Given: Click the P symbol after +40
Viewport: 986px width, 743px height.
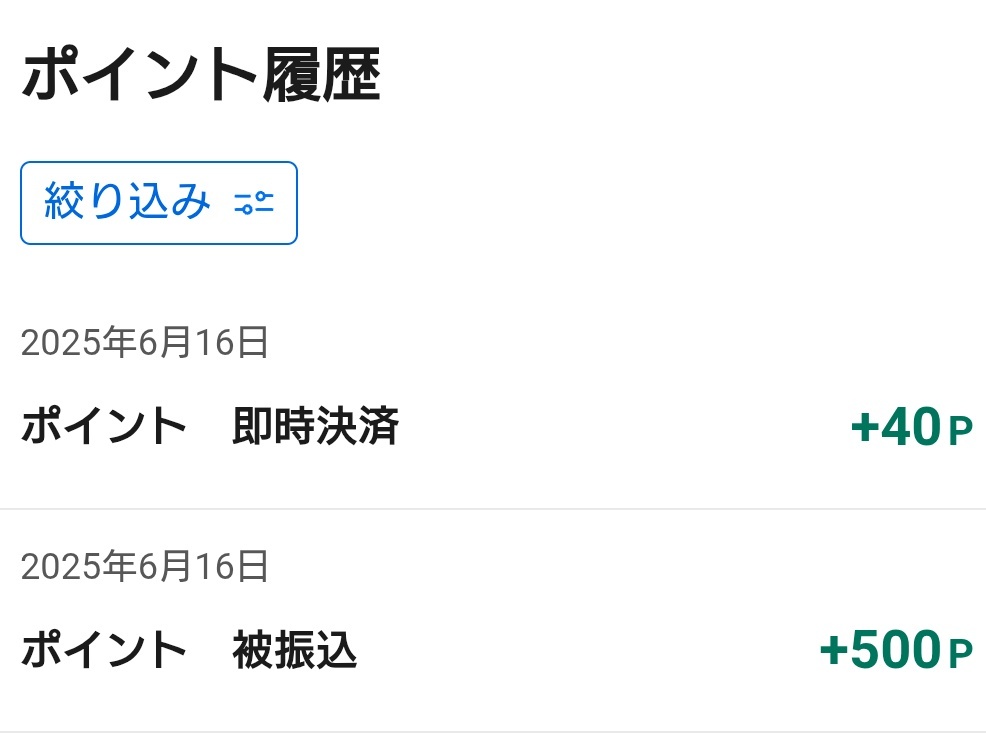Looking at the screenshot, I should [960, 432].
